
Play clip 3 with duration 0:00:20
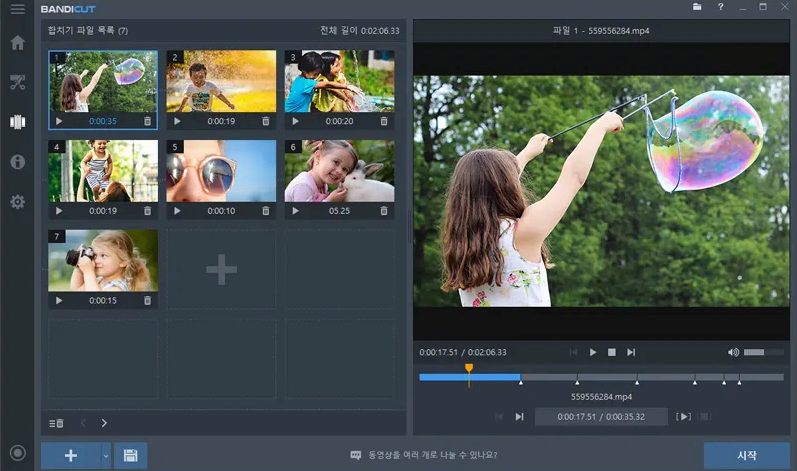(x=295, y=121)
